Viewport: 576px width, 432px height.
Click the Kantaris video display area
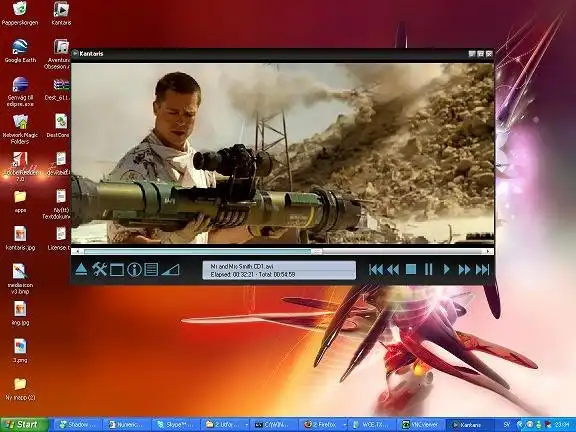click(282, 154)
